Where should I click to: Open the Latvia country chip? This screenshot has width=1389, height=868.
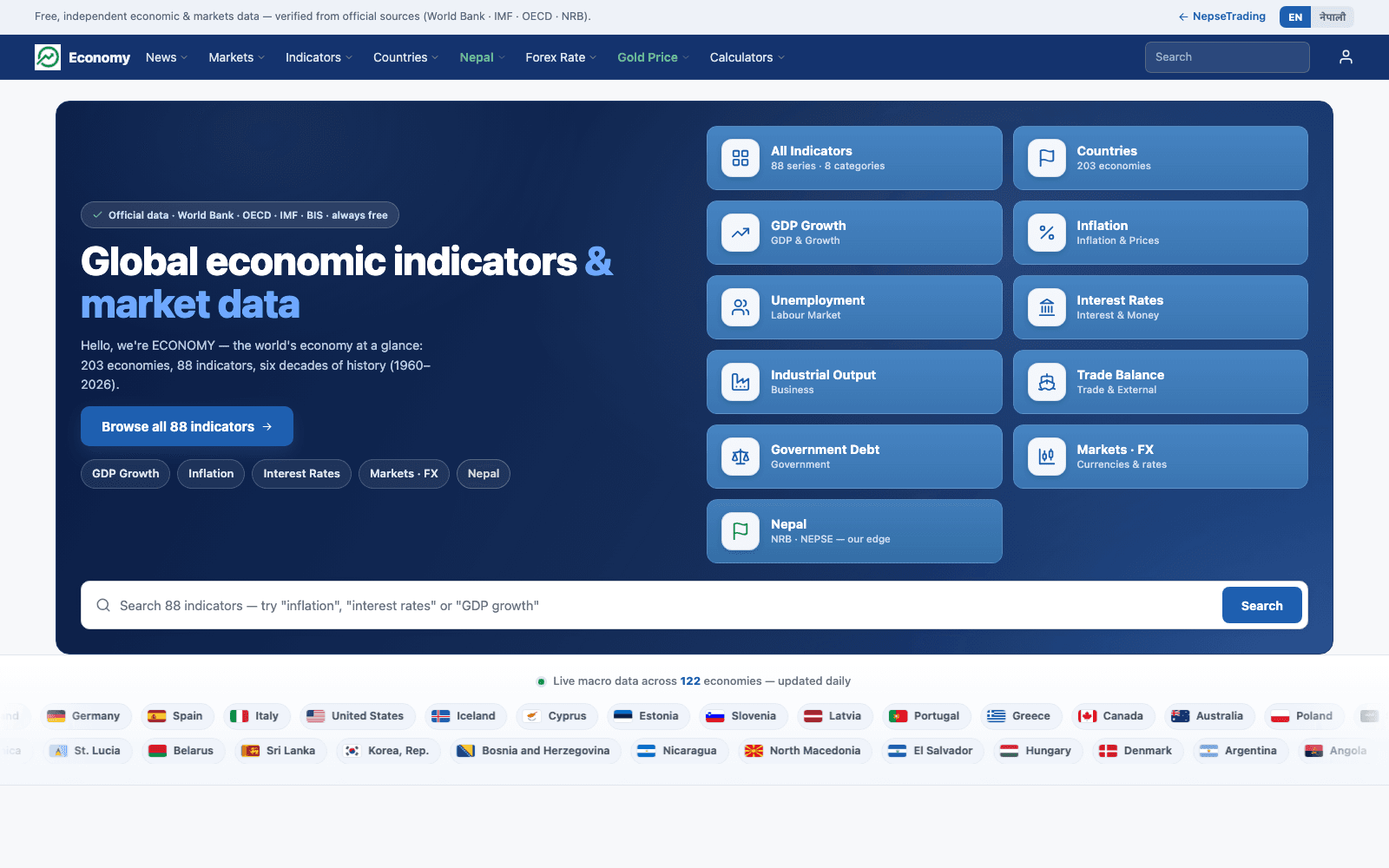[833, 716]
